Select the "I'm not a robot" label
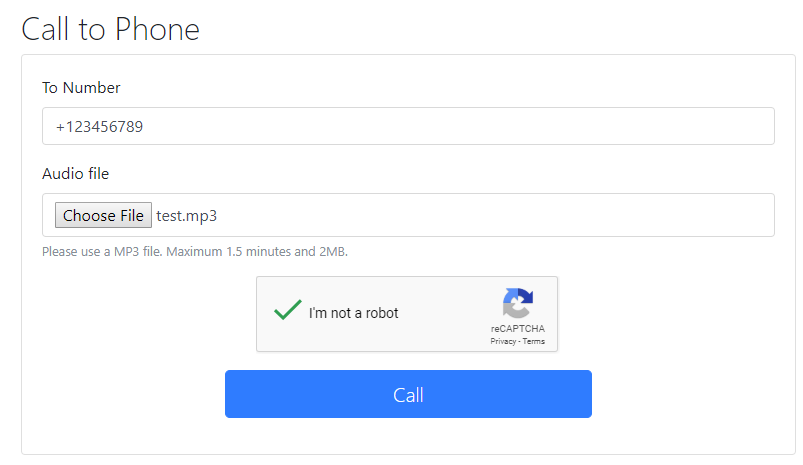 [x=353, y=313]
